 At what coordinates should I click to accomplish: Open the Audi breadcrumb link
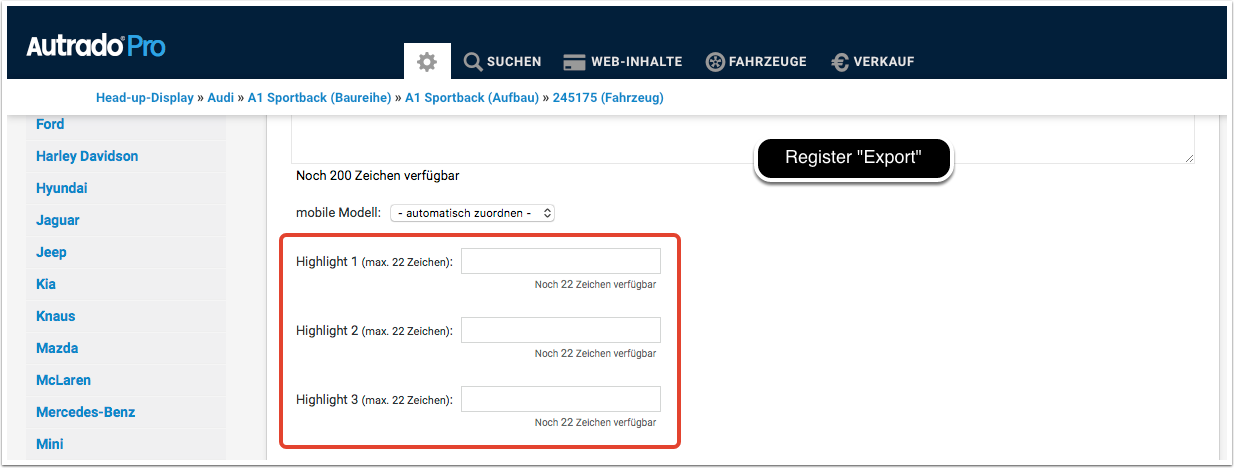click(220, 98)
